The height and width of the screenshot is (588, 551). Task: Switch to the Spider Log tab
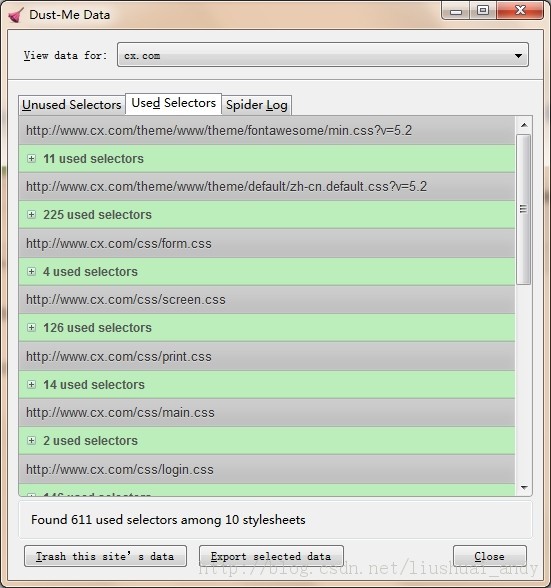point(257,105)
